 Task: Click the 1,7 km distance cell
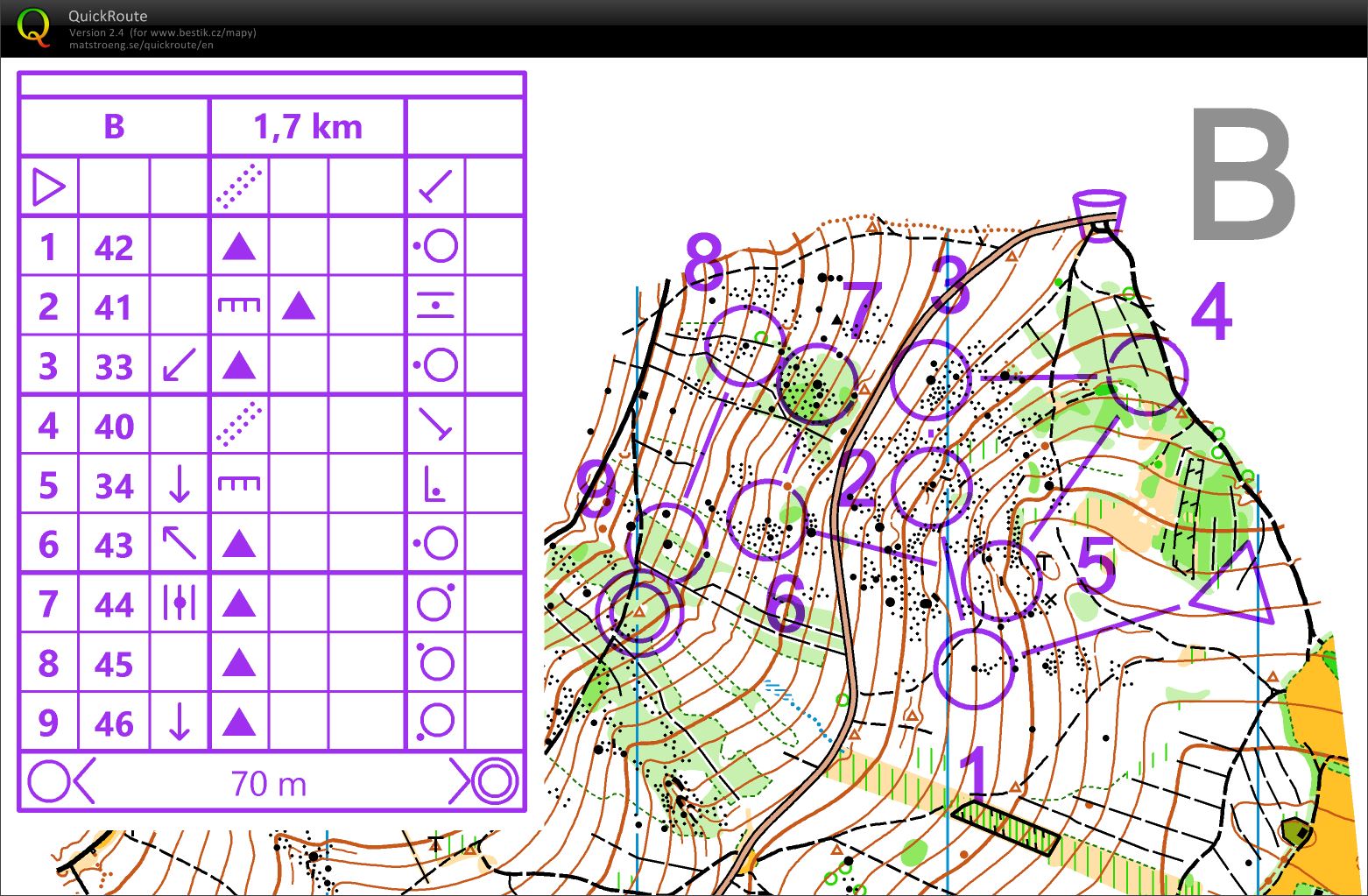pos(307,126)
